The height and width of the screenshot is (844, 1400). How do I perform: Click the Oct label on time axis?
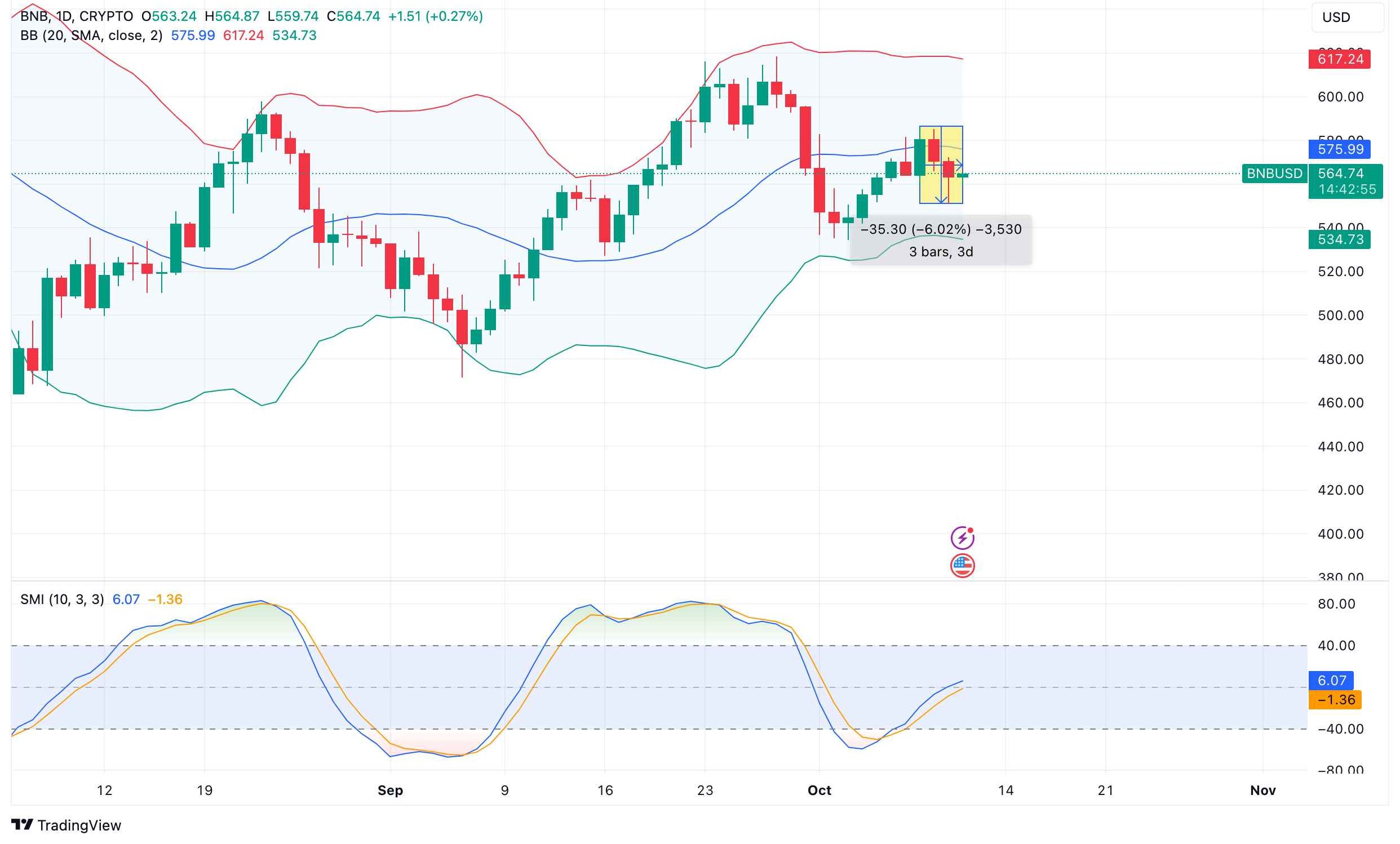pyautogui.click(x=819, y=790)
